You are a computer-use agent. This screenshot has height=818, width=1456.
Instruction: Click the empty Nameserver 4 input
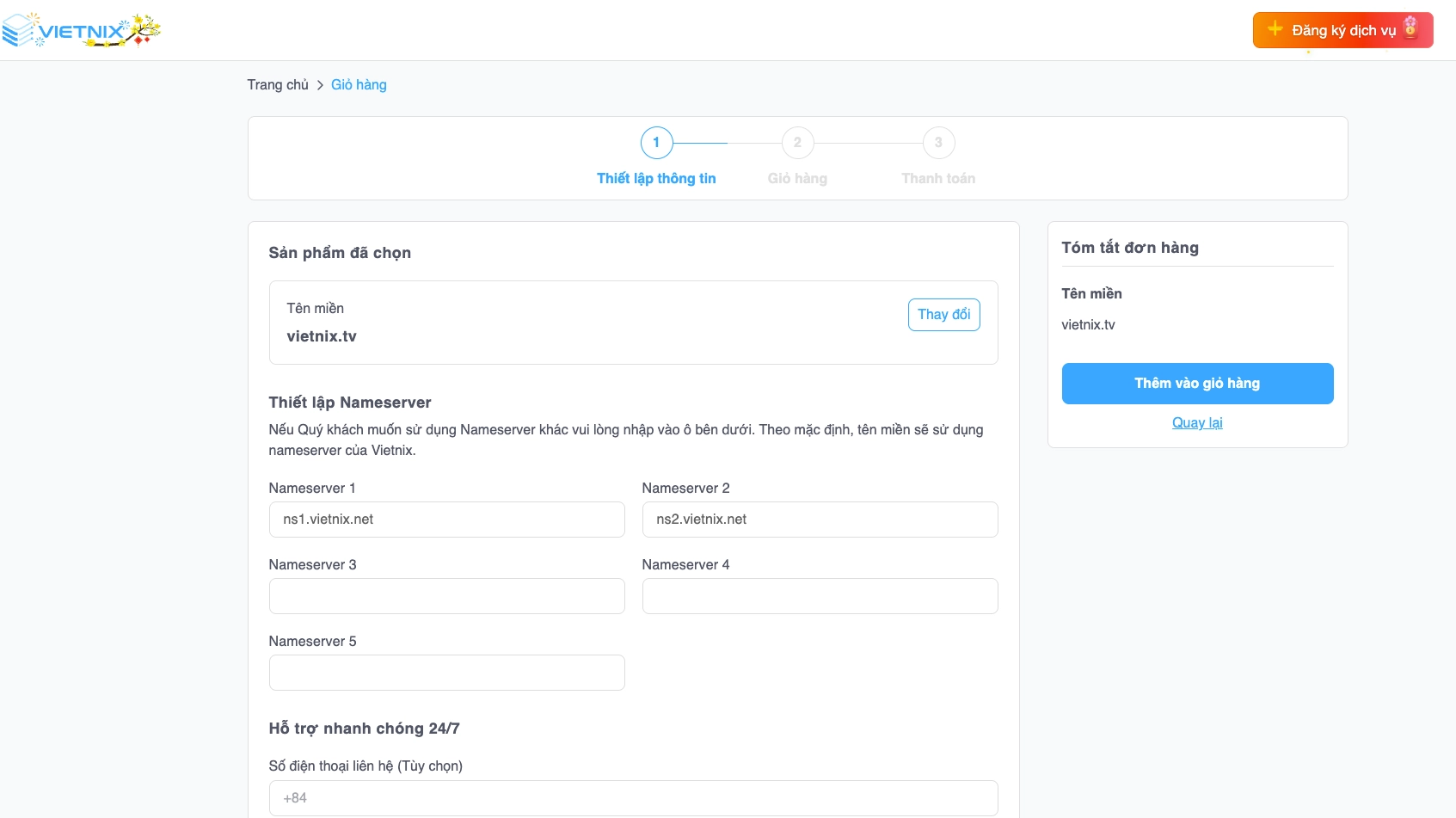(820, 596)
